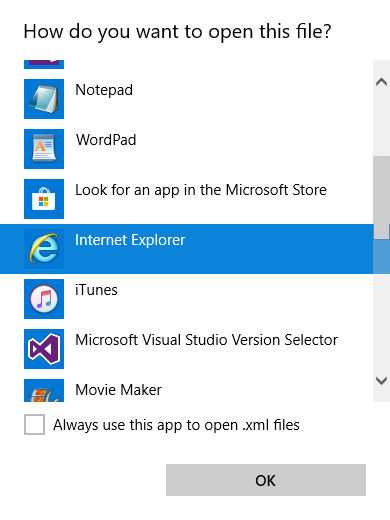
Task: Click the Visual Studio Version Selector icon
Action: click(x=44, y=349)
